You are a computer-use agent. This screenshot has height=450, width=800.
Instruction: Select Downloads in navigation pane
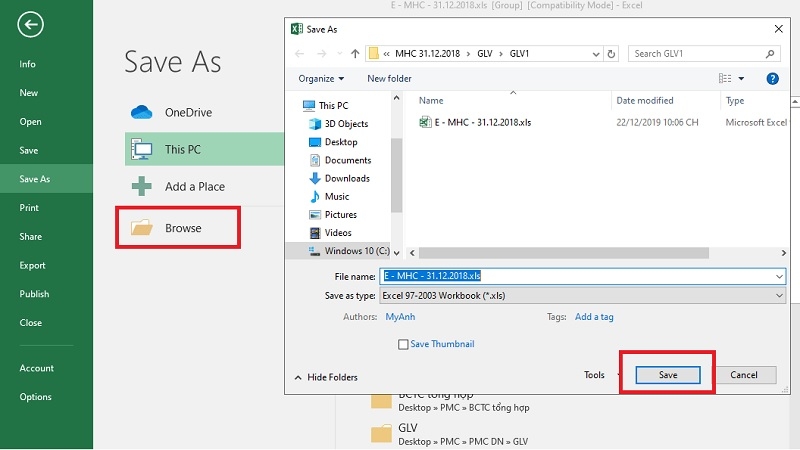click(x=346, y=178)
